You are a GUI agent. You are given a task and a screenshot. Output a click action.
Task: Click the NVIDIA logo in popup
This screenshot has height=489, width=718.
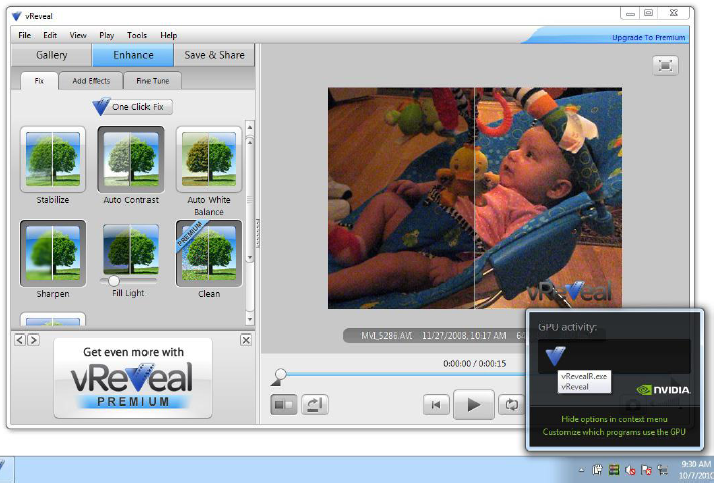click(663, 390)
